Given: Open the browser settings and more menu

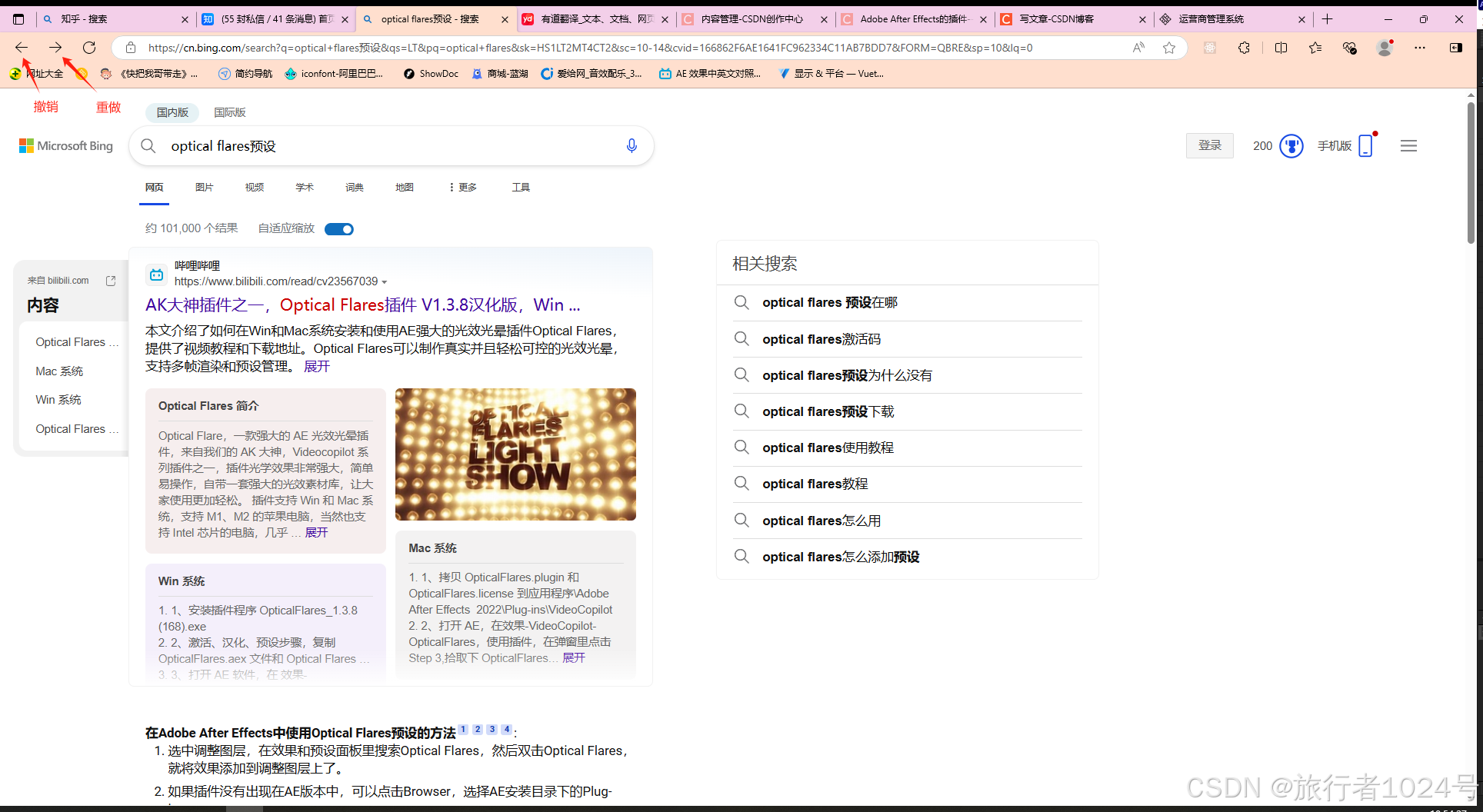Looking at the screenshot, I should tap(1420, 48).
